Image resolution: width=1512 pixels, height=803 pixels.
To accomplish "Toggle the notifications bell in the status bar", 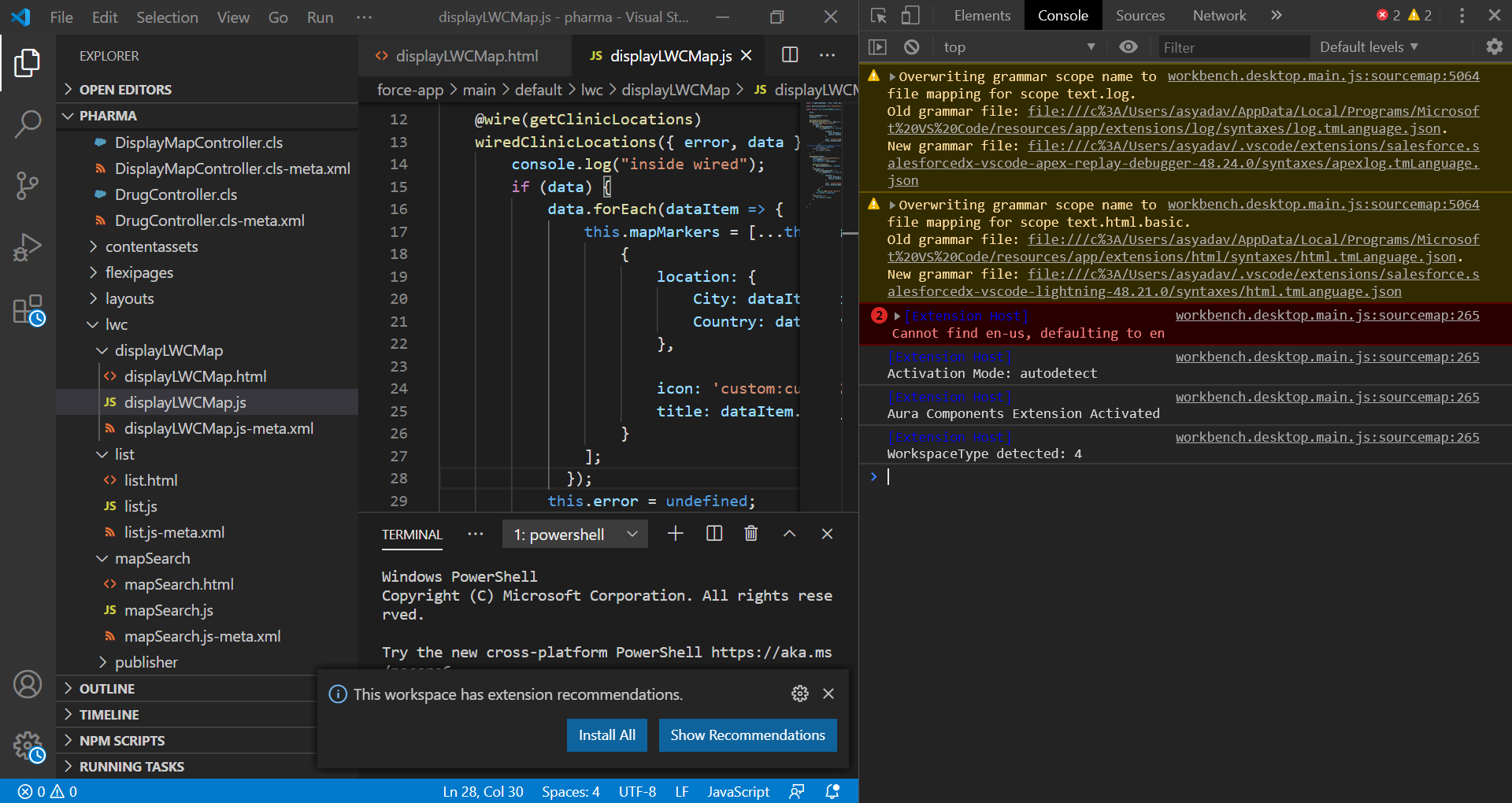I will click(x=832, y=791).
